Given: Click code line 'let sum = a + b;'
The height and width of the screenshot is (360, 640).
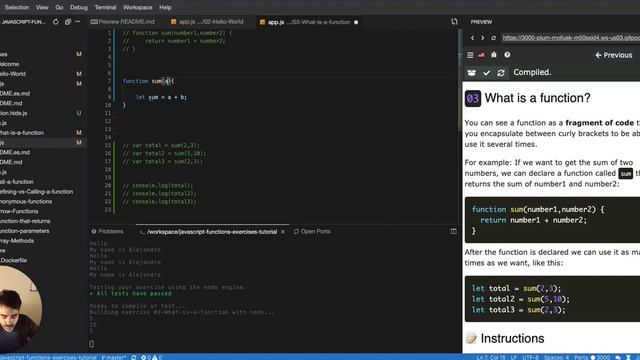Looking at the screenshot, I should pos(161,97).
